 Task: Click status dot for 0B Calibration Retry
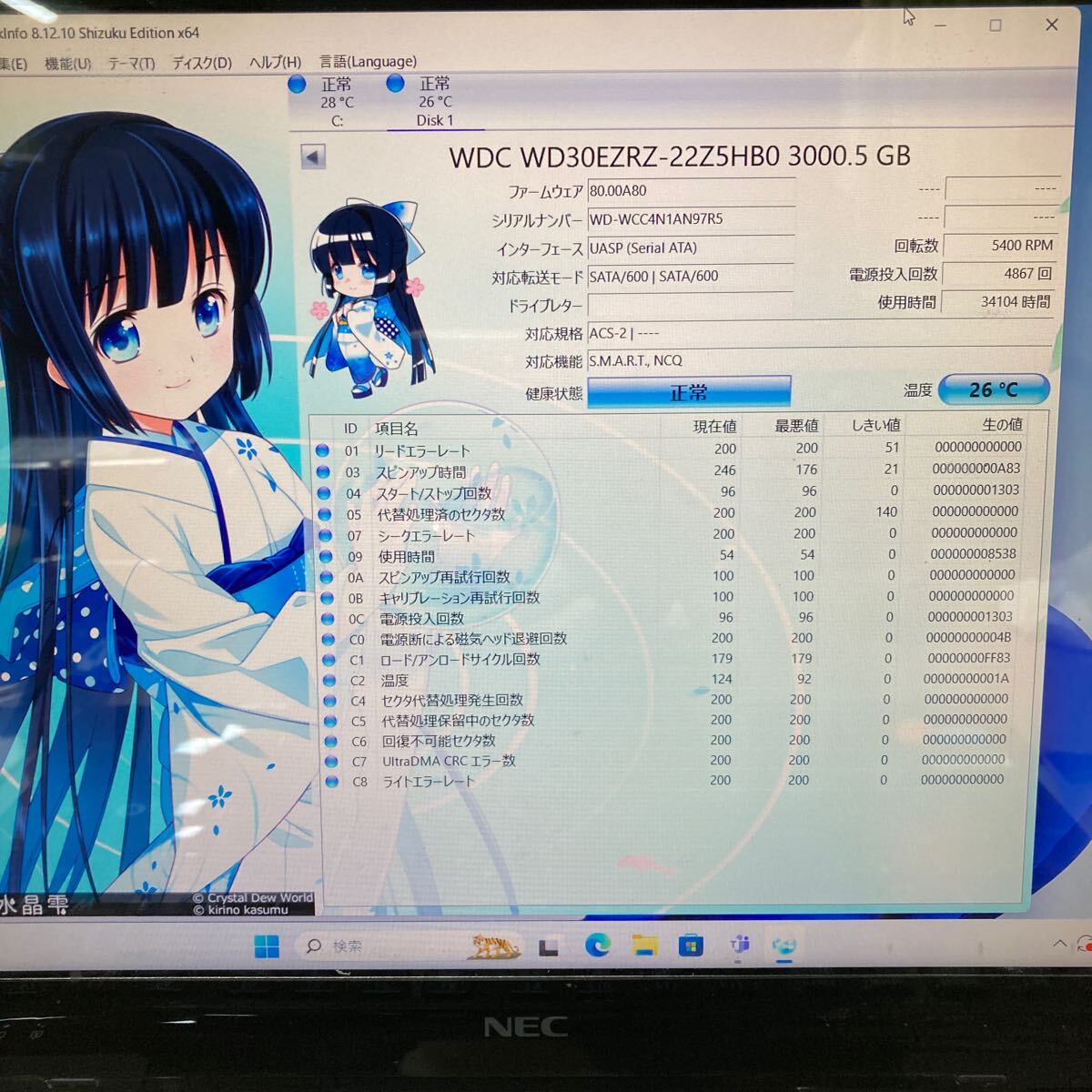pyautogui.click(x=328, y=598)
